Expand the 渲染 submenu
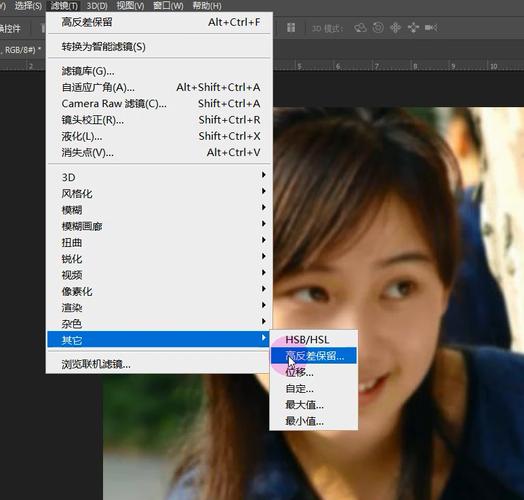The image size is (524, 500). [x=159, y=307]
